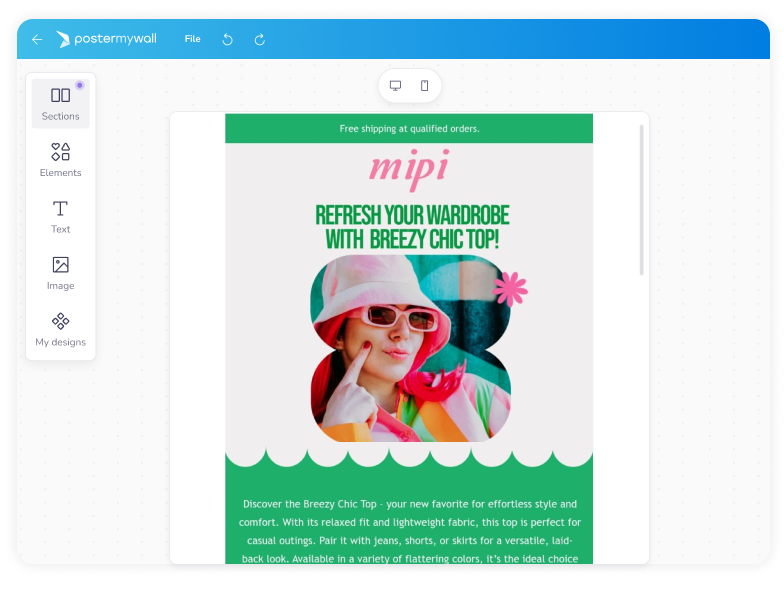784x594 pixels.
Task: Redo the last undone action
Action: click(260, 39)
